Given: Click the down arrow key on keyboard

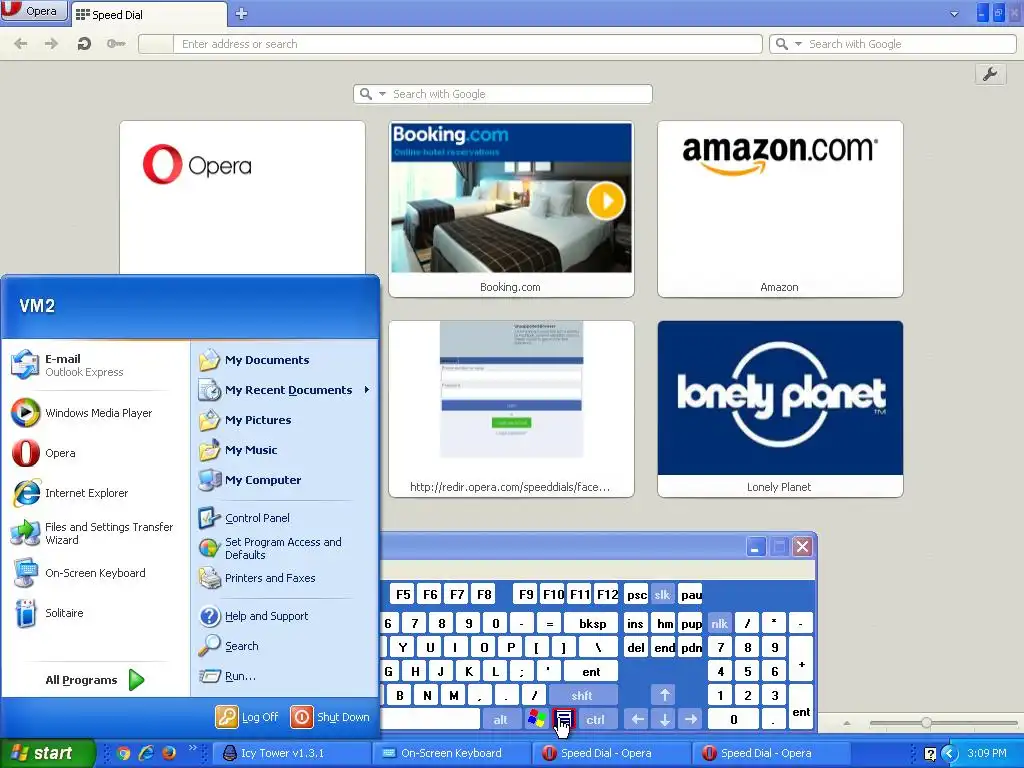Looking at the screenshot, I should click(665, 720).
